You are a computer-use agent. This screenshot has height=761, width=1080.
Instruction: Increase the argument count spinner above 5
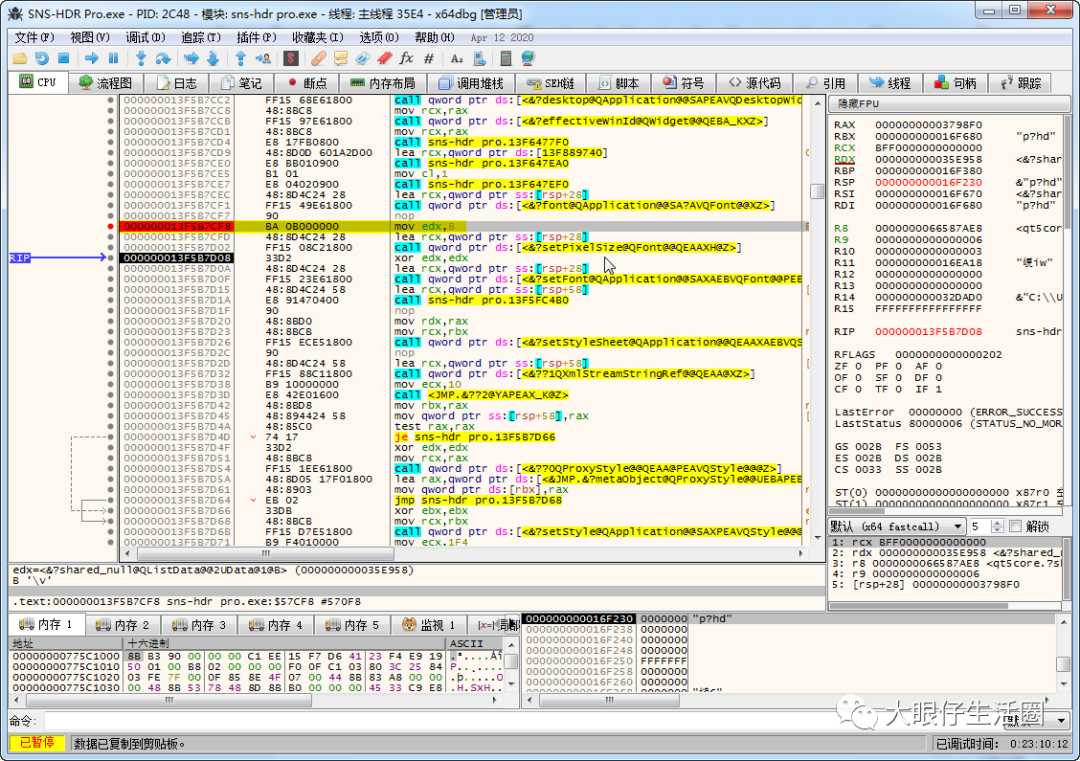click(997, 523)
